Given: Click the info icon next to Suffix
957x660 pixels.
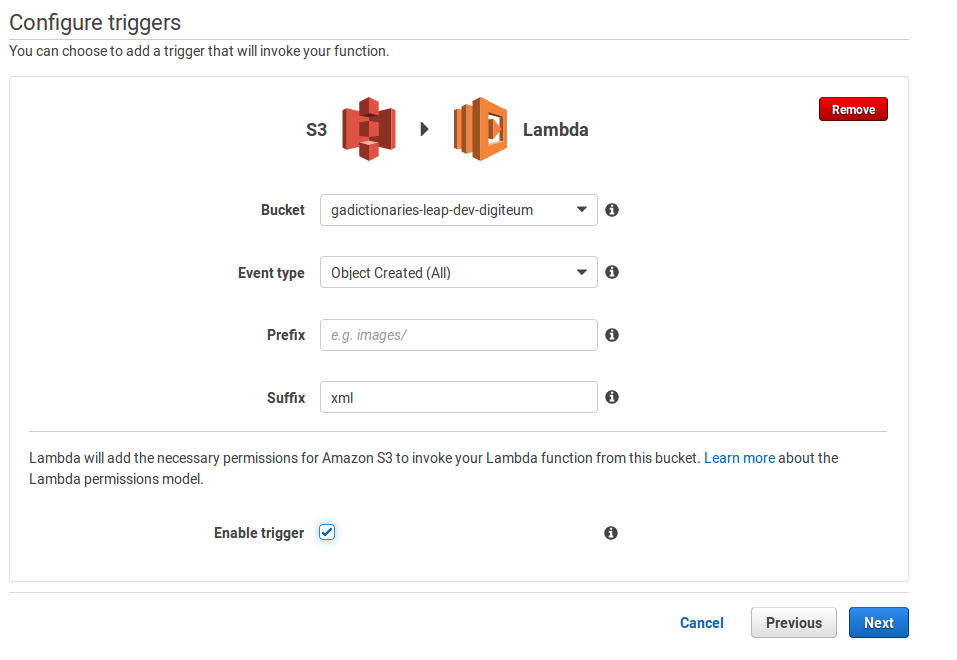Looking at the screenshot, I should tap(611, 397).
